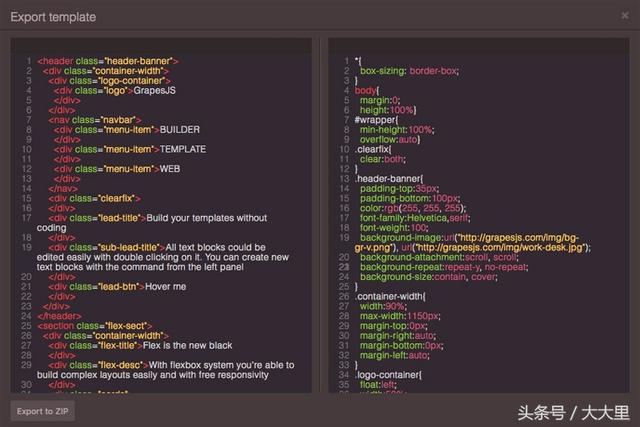This screenshot has width=640, height=427.
Task: Click the box-sizing: border-box CSS line
Action: (409, 71)
